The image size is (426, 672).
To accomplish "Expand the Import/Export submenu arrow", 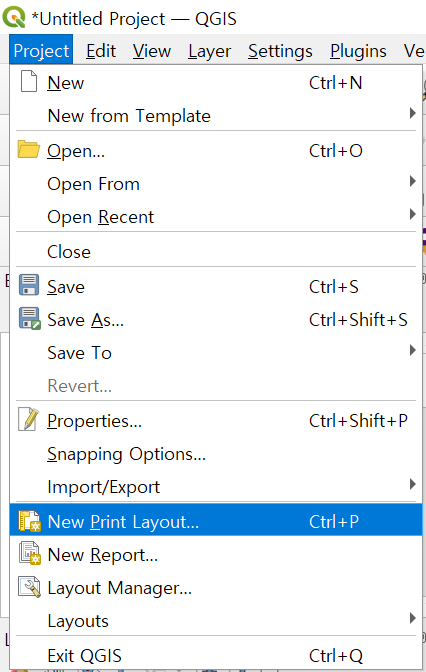I will (412, 484).
